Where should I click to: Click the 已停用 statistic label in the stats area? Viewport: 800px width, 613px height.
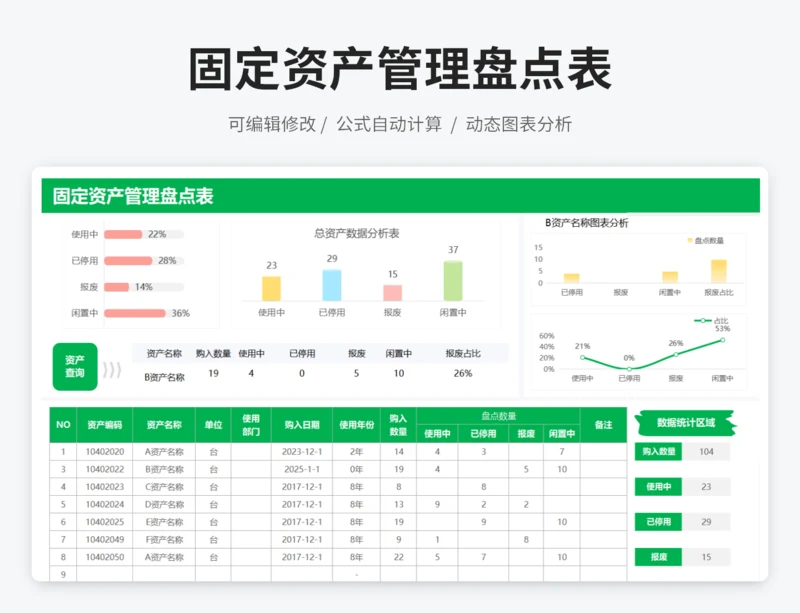coord(658,522)
